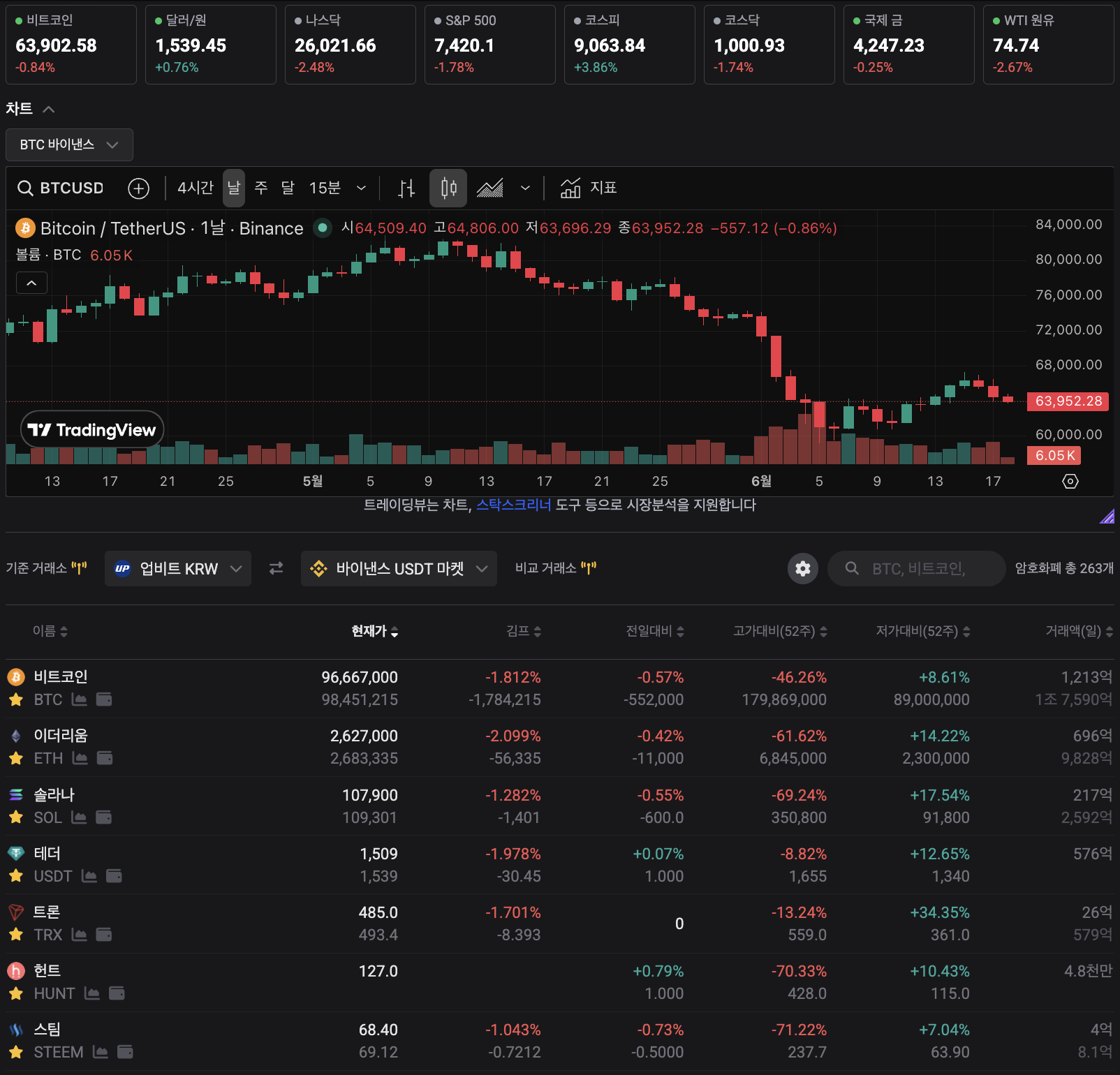
Task: Open the 바이낸스 USDT 마켓 dropdown
Action: coord(399,568)
